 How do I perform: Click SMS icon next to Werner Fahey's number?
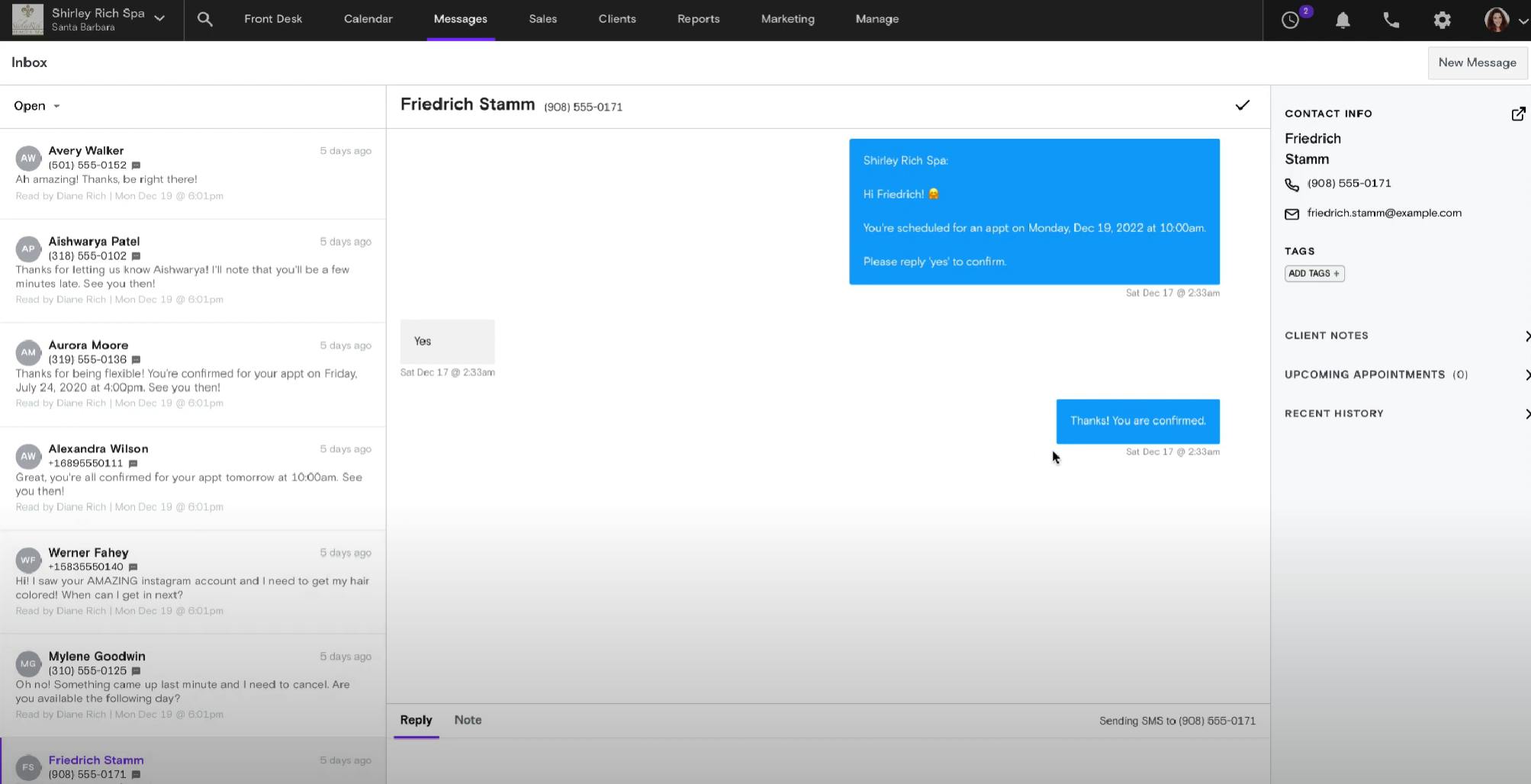[133, 567]
